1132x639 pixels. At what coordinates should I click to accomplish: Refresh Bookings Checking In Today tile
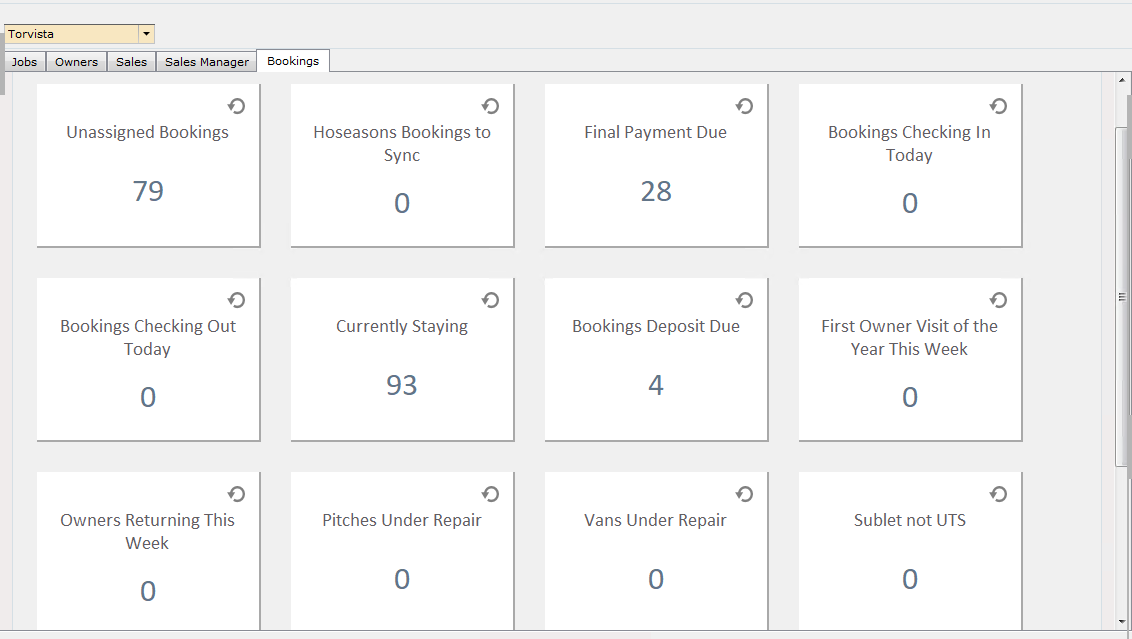click(999, 106)
